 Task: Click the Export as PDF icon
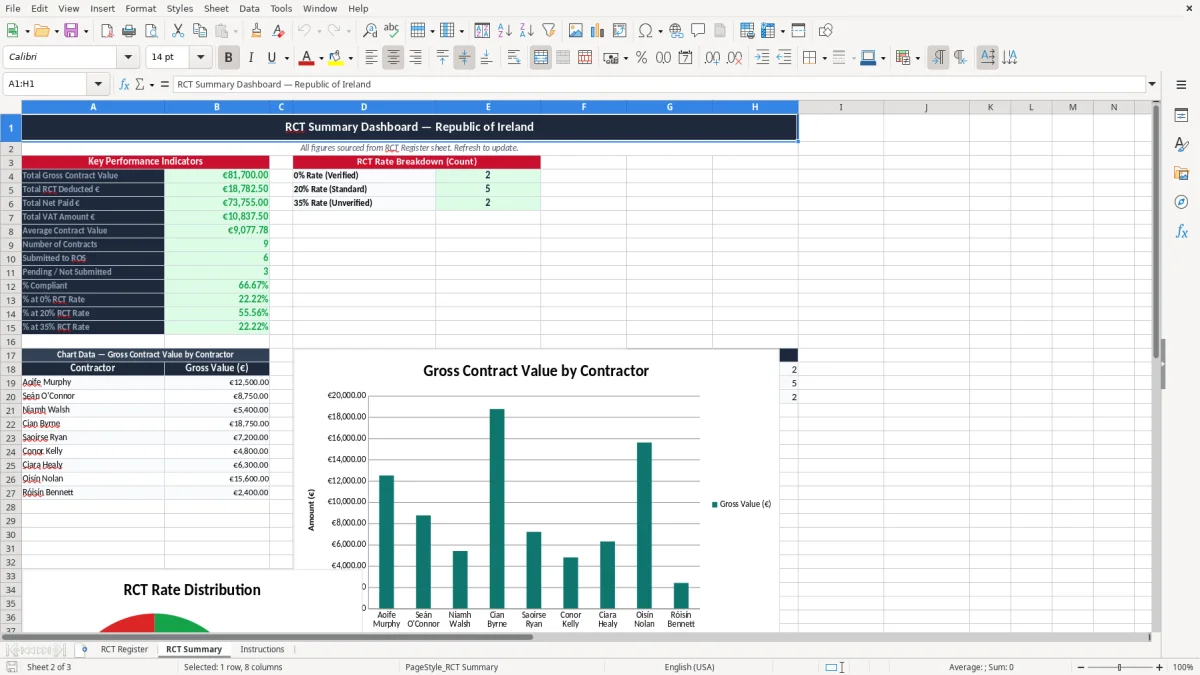(x=107, y=31)
